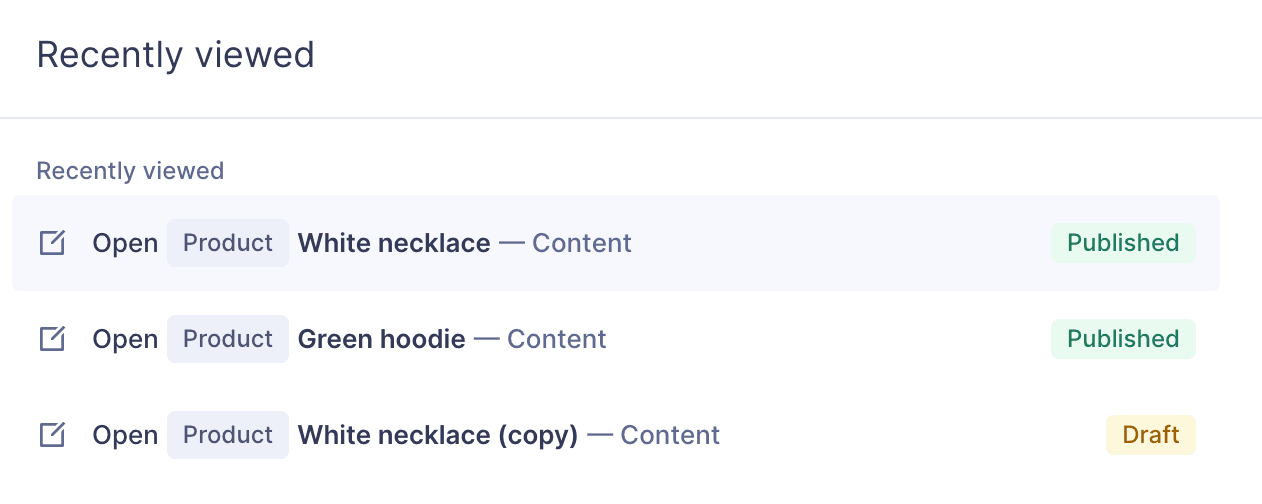This screenshot has width=1262, height=504.
Task: Click the Product tag on White necklace row
Action: point(228,243)
